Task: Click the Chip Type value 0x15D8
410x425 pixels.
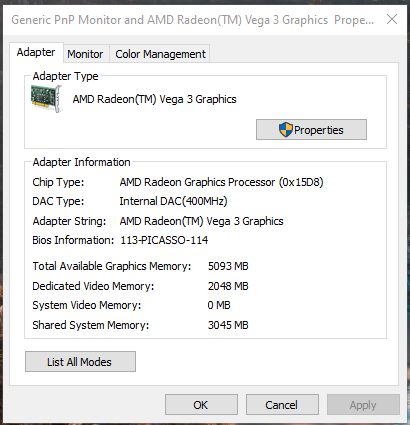Action: pos(301,182)
